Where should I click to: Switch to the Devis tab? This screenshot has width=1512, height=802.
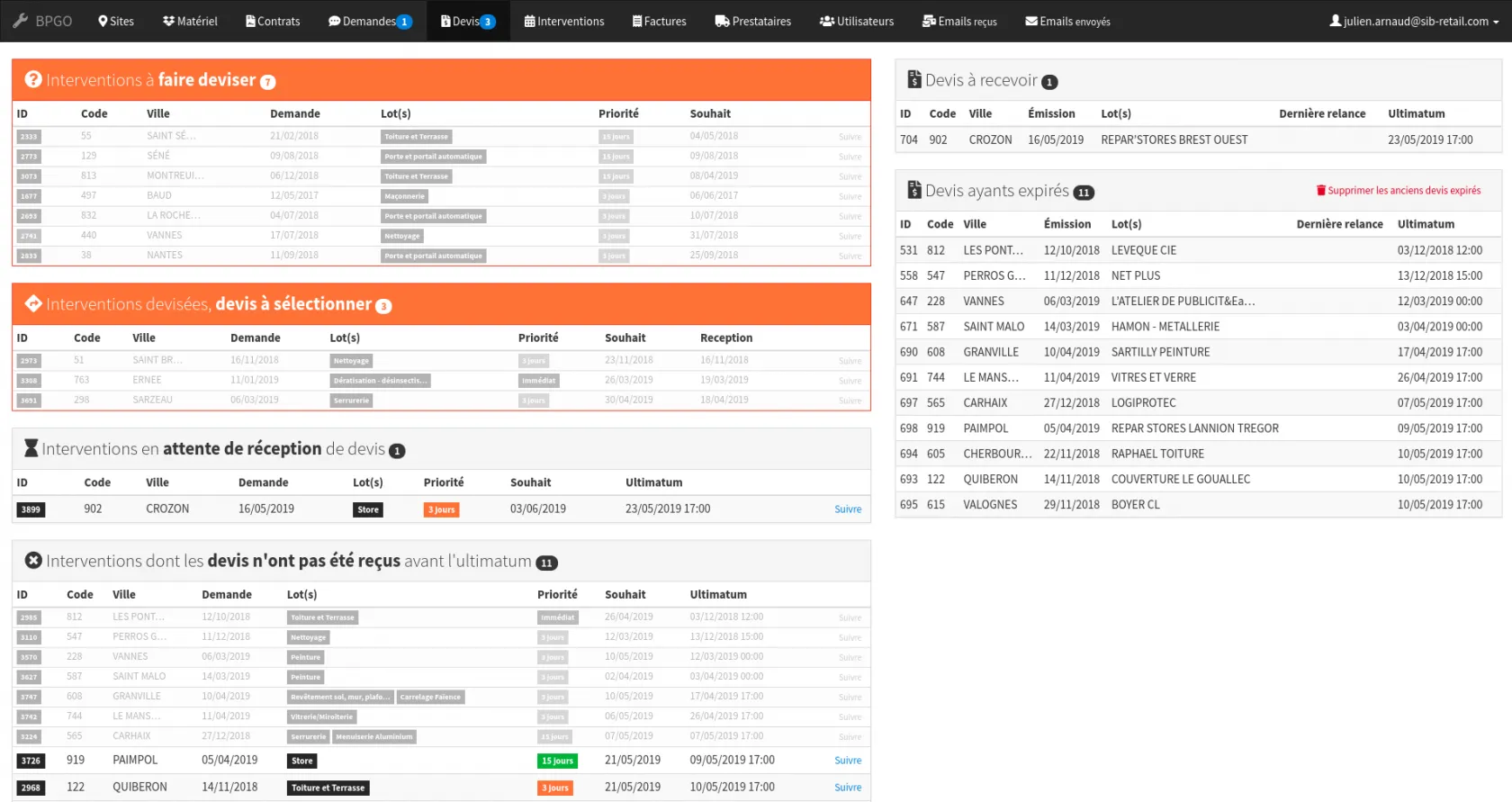click(x=468, y=22)
